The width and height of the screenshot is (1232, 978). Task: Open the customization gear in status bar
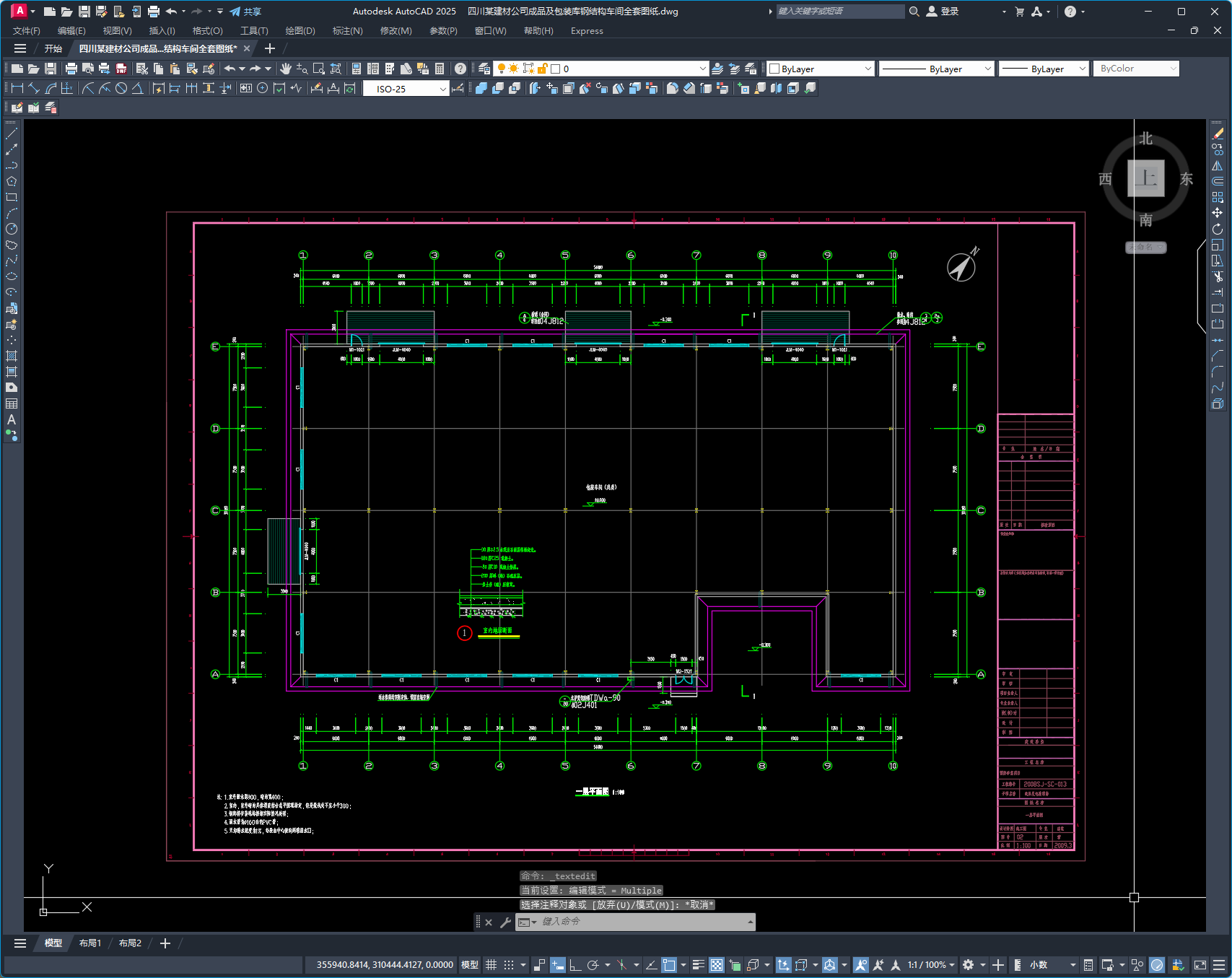coord(969,965)
